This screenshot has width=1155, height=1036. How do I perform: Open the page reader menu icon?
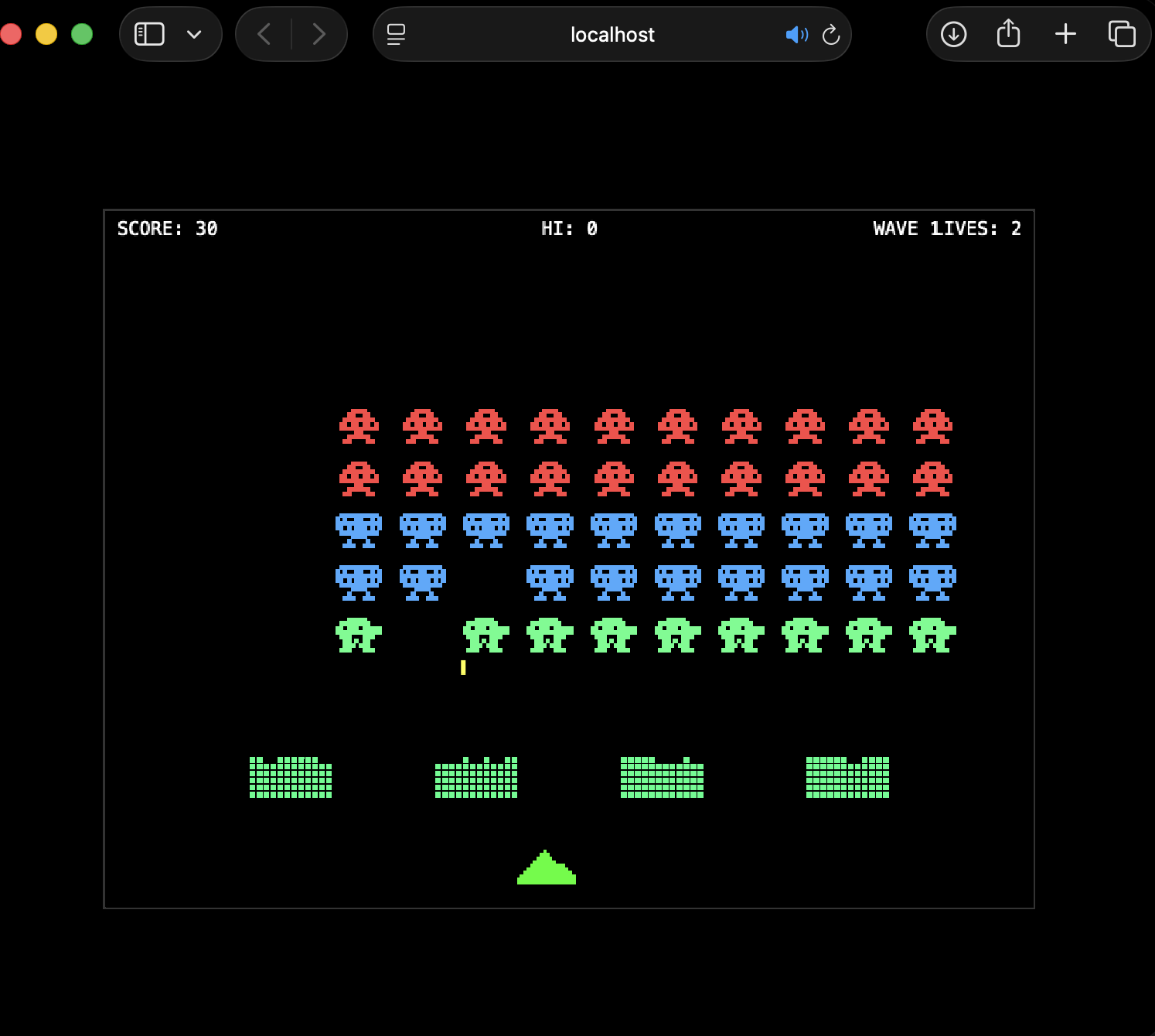coord(396,34)
